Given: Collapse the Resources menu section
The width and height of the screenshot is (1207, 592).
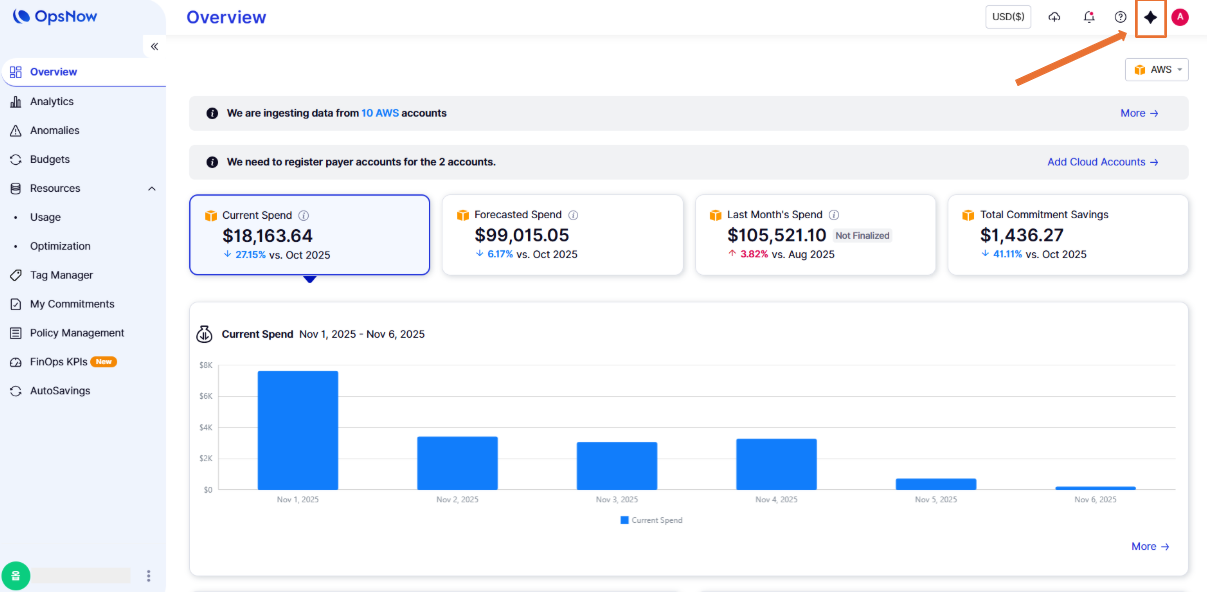Looking at the screenshot, I should (152, 189).
